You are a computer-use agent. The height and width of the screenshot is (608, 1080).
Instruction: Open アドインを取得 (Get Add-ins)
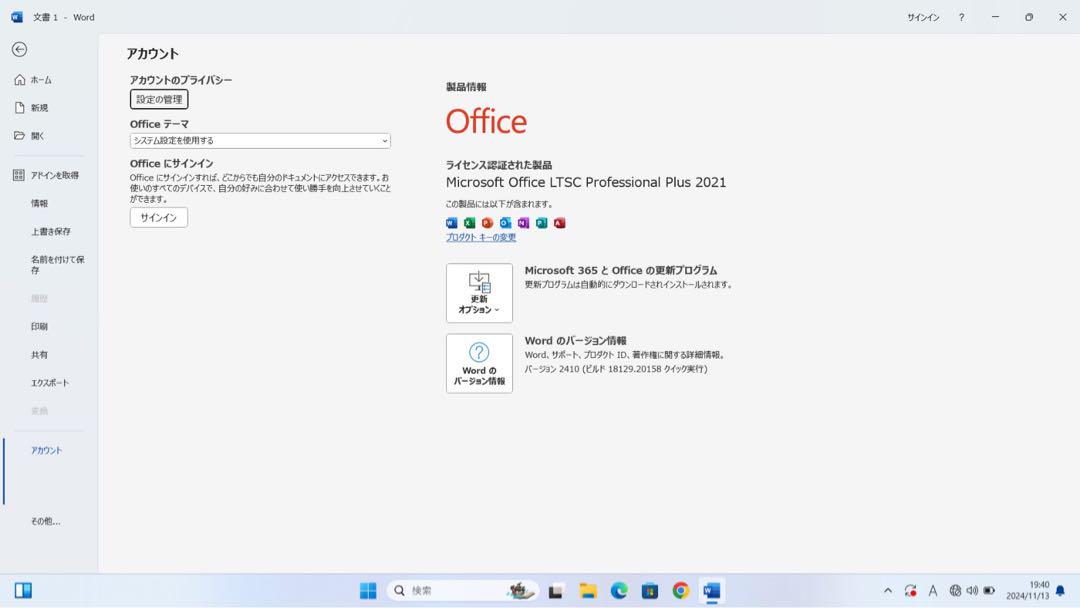(54, 176)
